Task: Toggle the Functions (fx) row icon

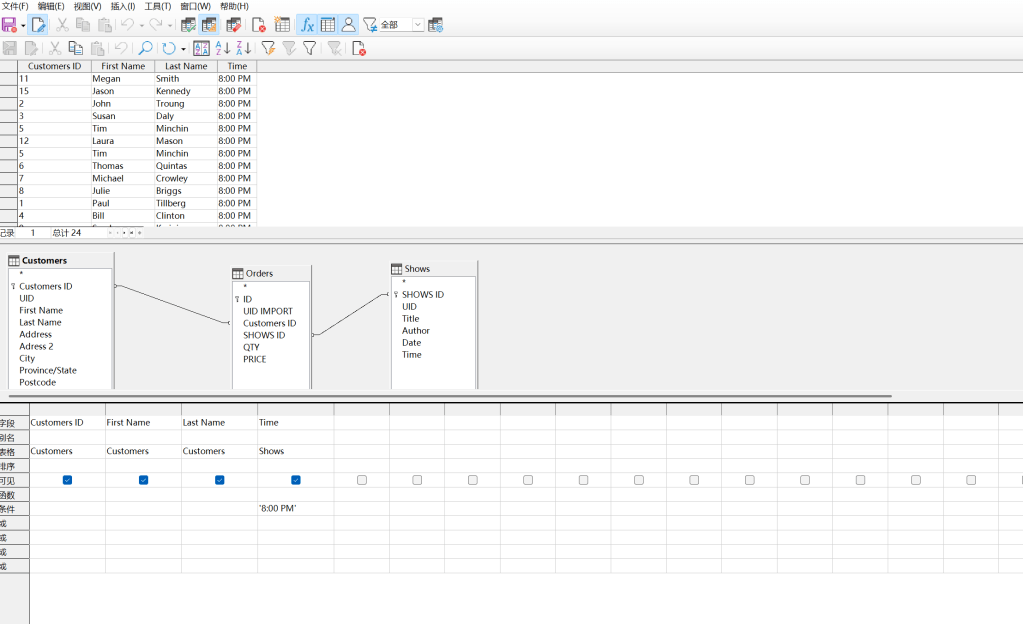Action: (307, 25)
